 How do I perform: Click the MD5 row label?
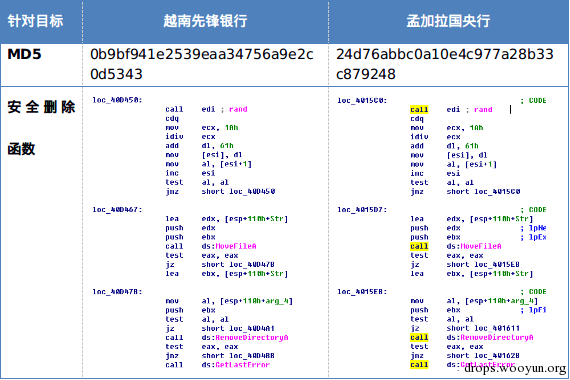click(x=24, y=55)
